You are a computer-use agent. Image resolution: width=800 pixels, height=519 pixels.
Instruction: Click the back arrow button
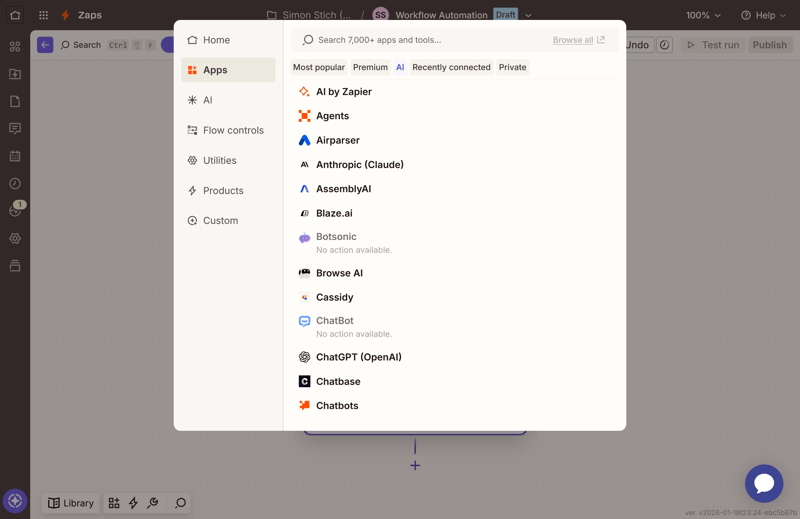click(45, 45)
